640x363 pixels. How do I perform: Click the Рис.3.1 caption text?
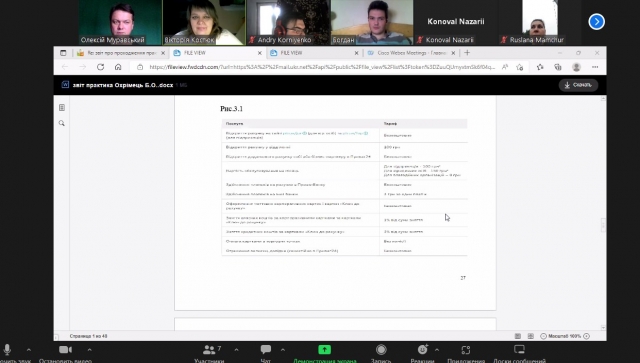(231, 109)
